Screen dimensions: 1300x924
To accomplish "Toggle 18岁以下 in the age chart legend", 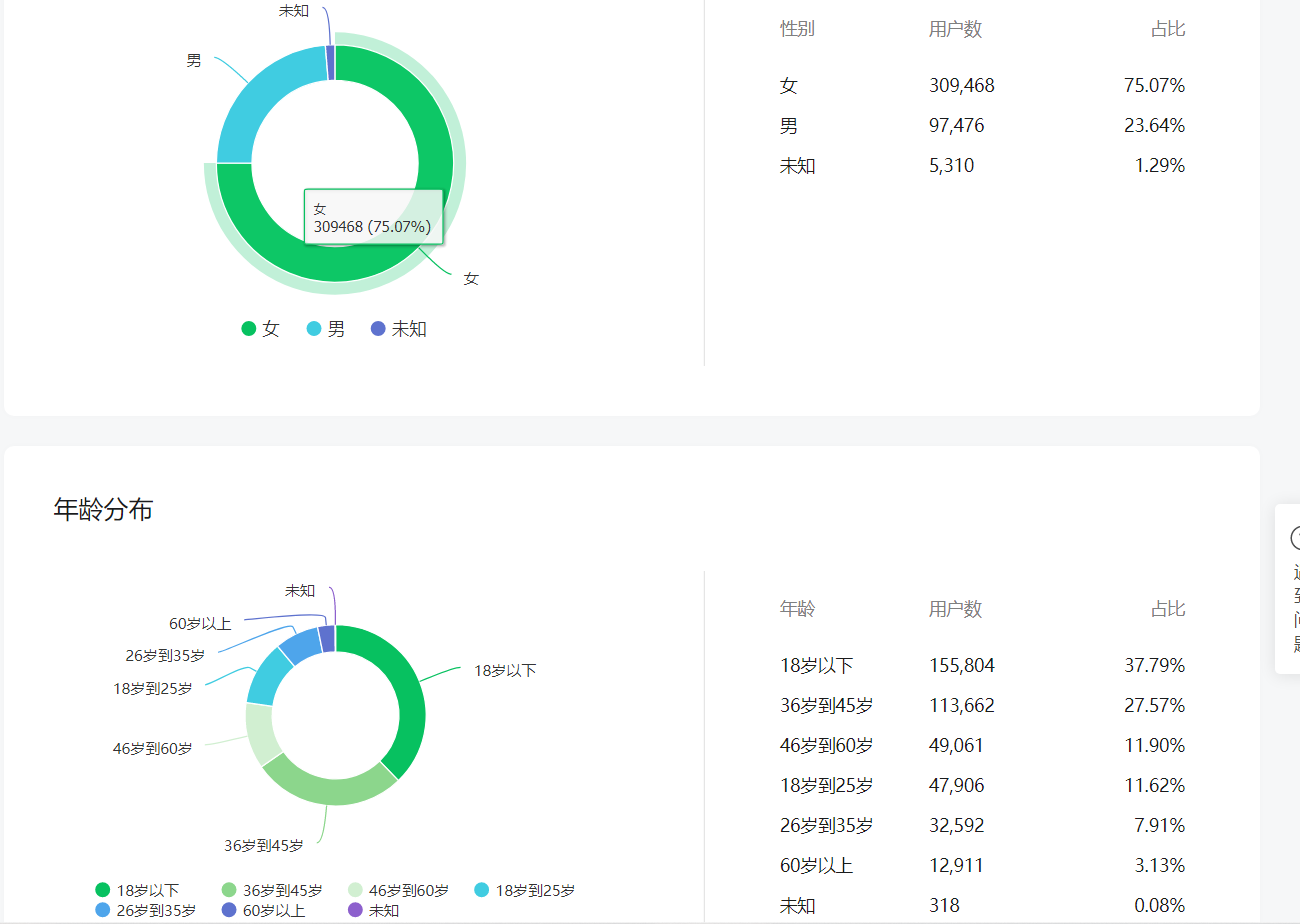I will tap(137, 890).
